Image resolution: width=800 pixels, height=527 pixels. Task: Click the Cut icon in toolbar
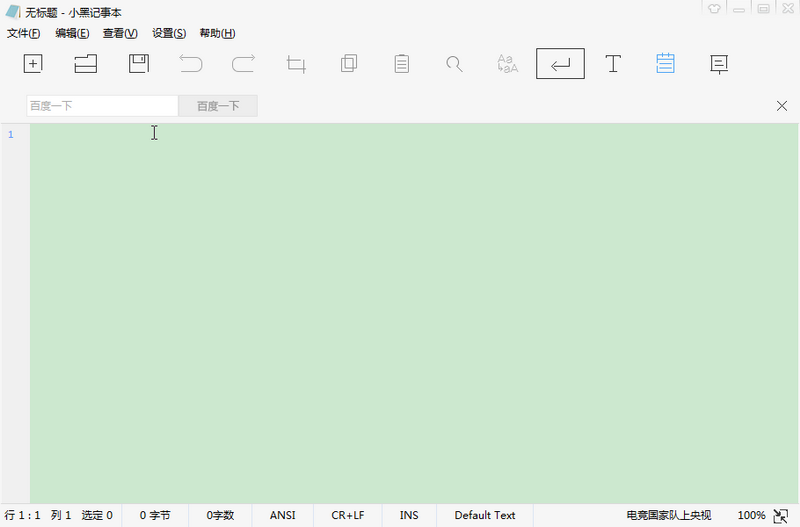pyautogui.click(x=296, y=64)
